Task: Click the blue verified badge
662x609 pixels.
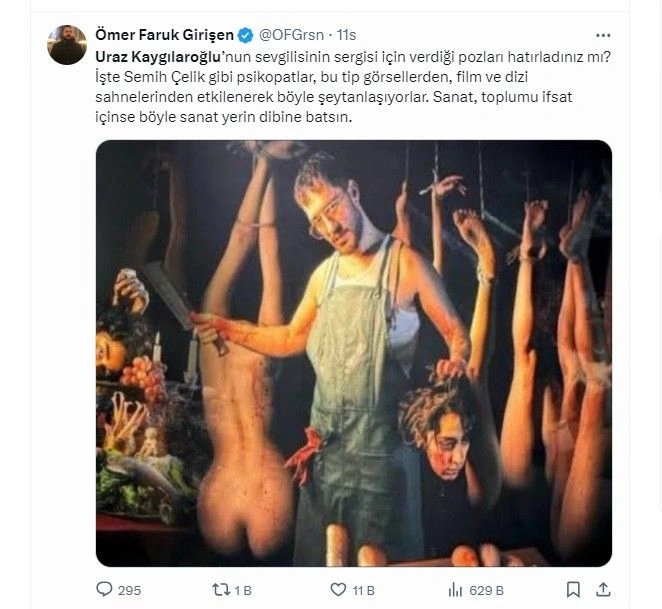Action: [x=246, y=35]
